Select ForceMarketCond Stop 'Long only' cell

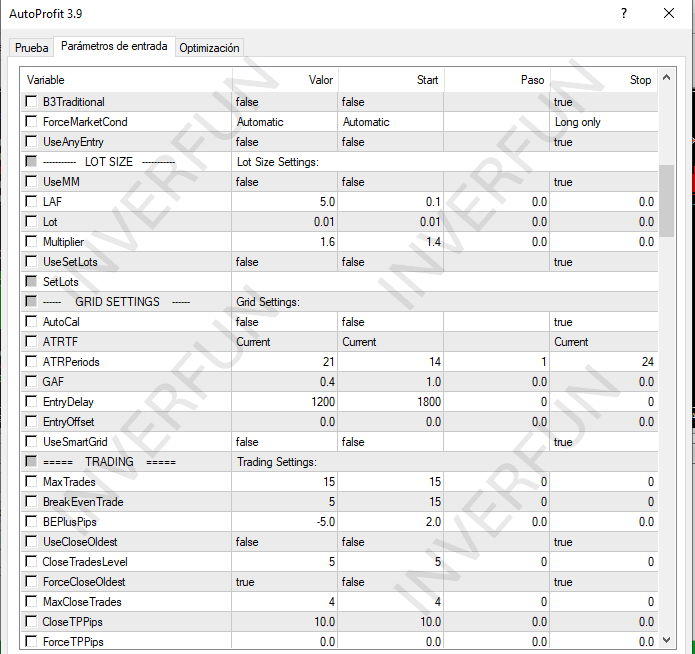pyautogui.click(x=604, y=122)
